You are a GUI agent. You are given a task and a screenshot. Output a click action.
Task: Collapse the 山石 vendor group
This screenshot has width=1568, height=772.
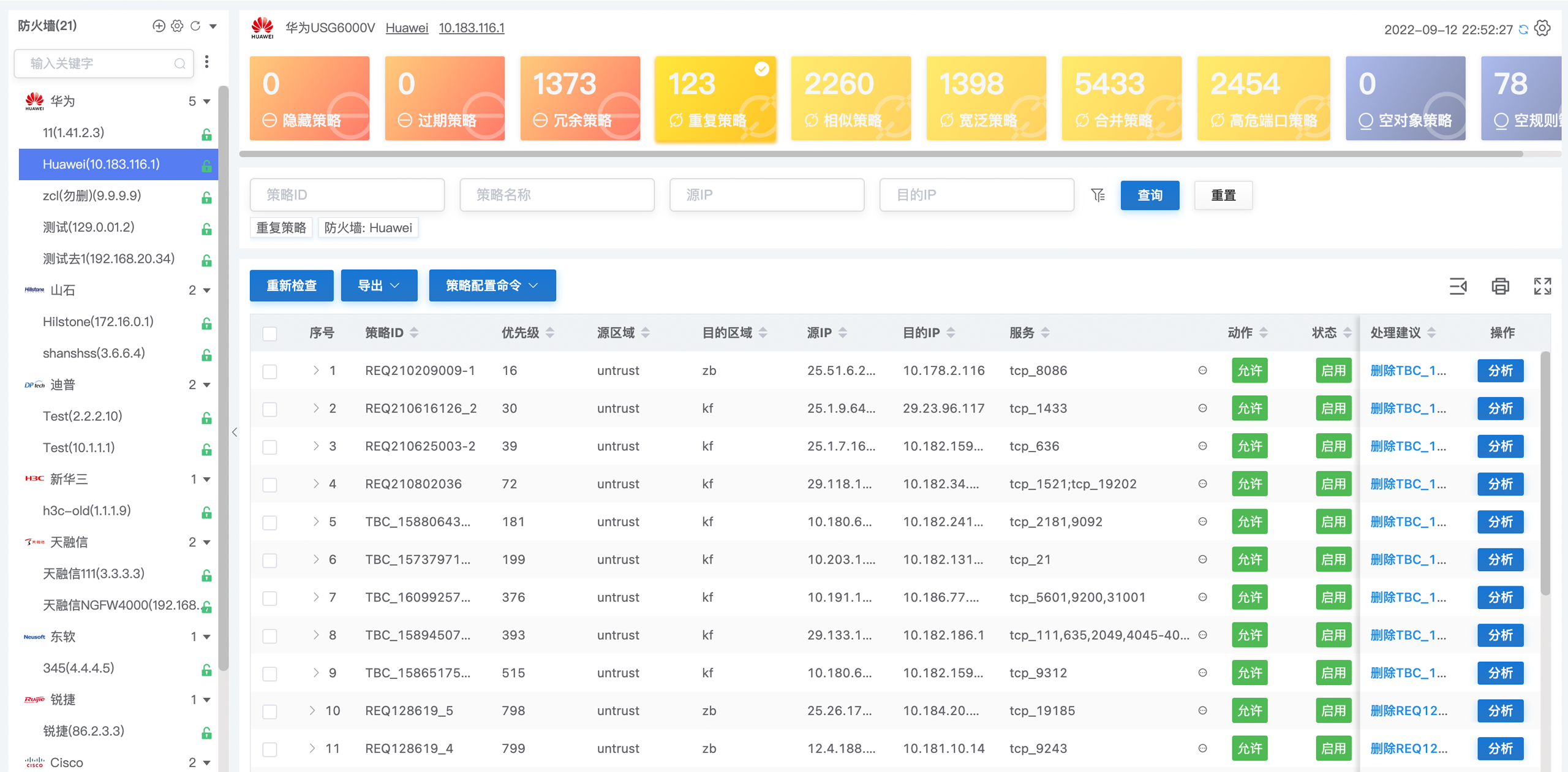pos(207,290)
